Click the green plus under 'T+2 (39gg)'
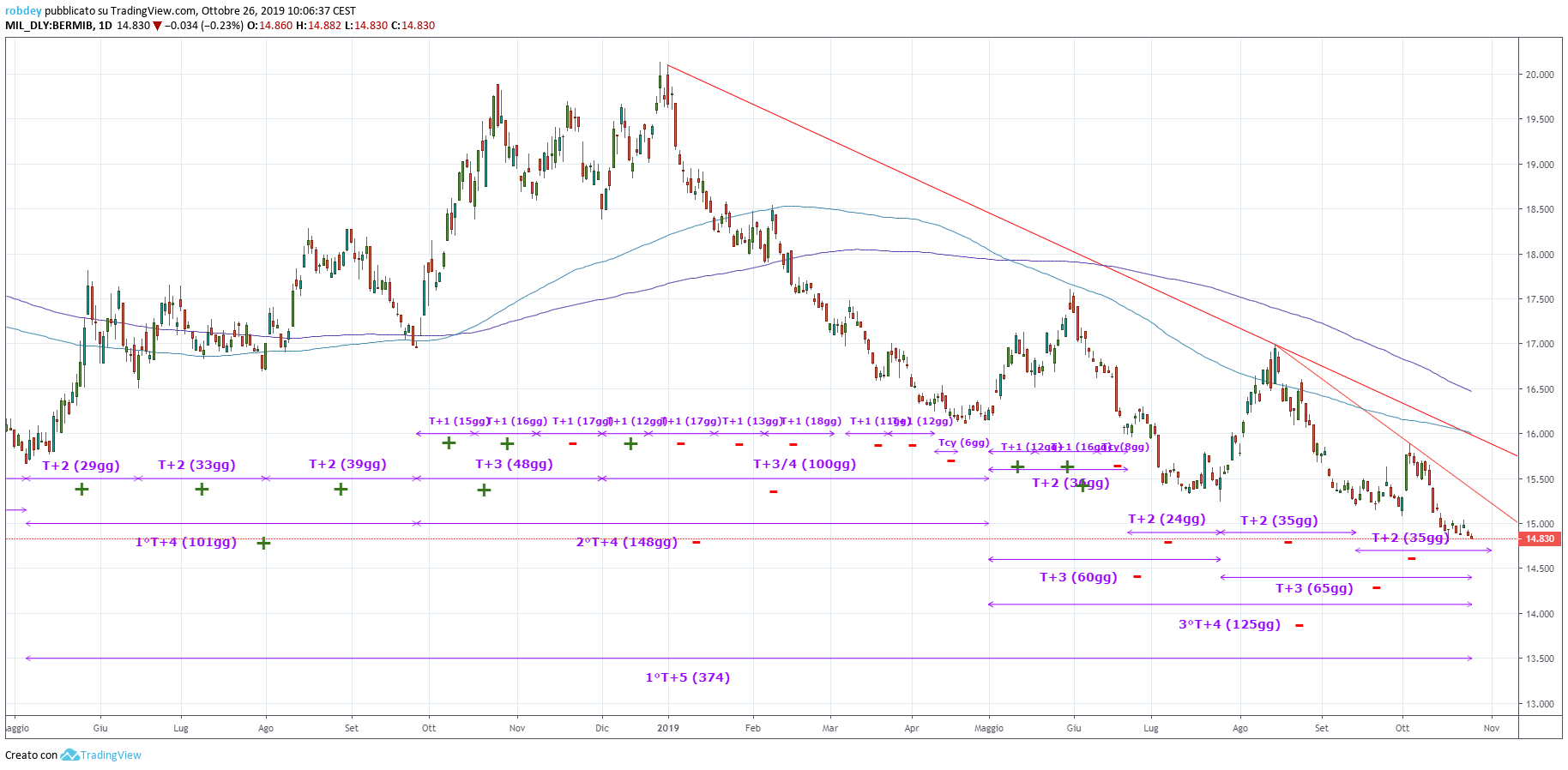The height and width of the screenshot is (770, 1568). [341, 489]
